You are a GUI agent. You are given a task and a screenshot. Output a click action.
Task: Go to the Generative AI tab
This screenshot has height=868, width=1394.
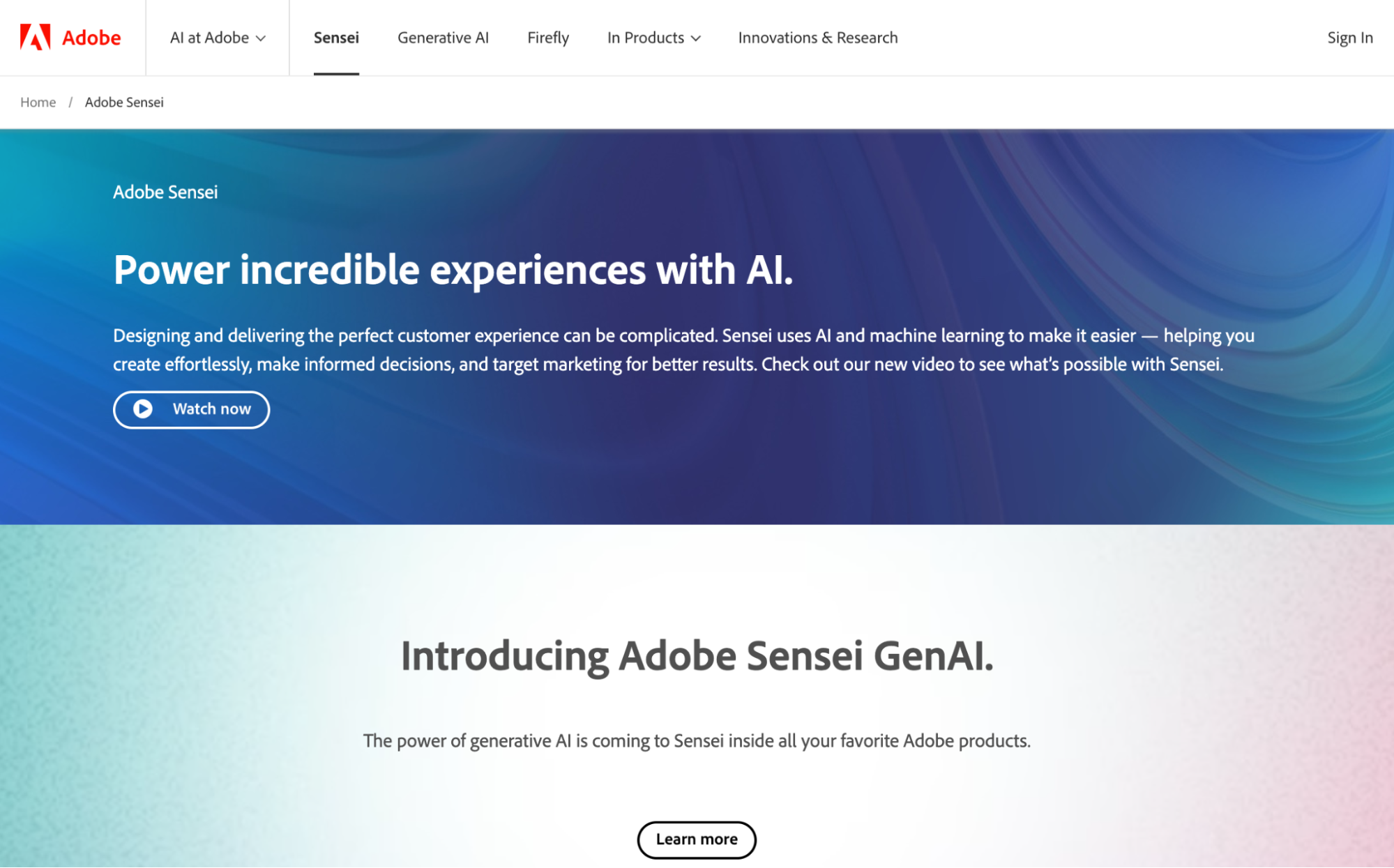[x=443, y=38]
